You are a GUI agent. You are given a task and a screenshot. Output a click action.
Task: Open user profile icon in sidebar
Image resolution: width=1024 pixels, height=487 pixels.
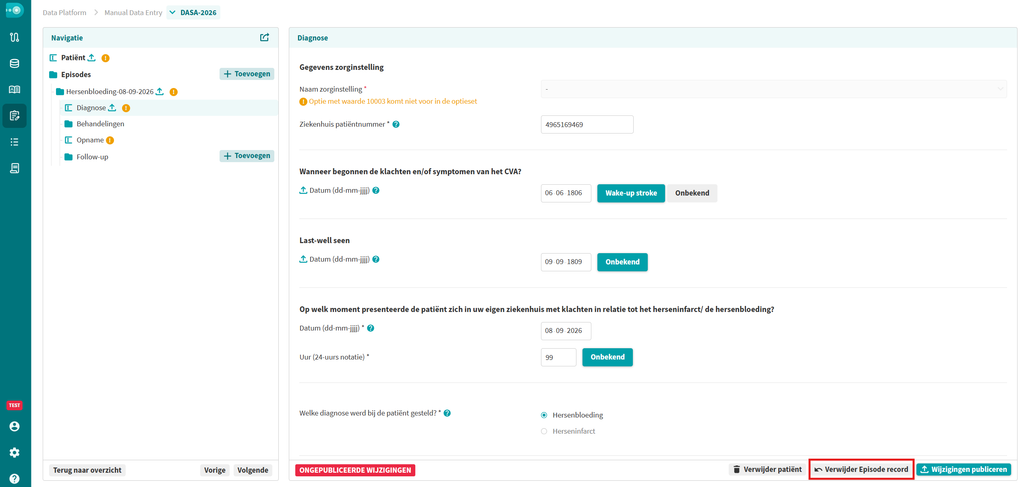14,426
